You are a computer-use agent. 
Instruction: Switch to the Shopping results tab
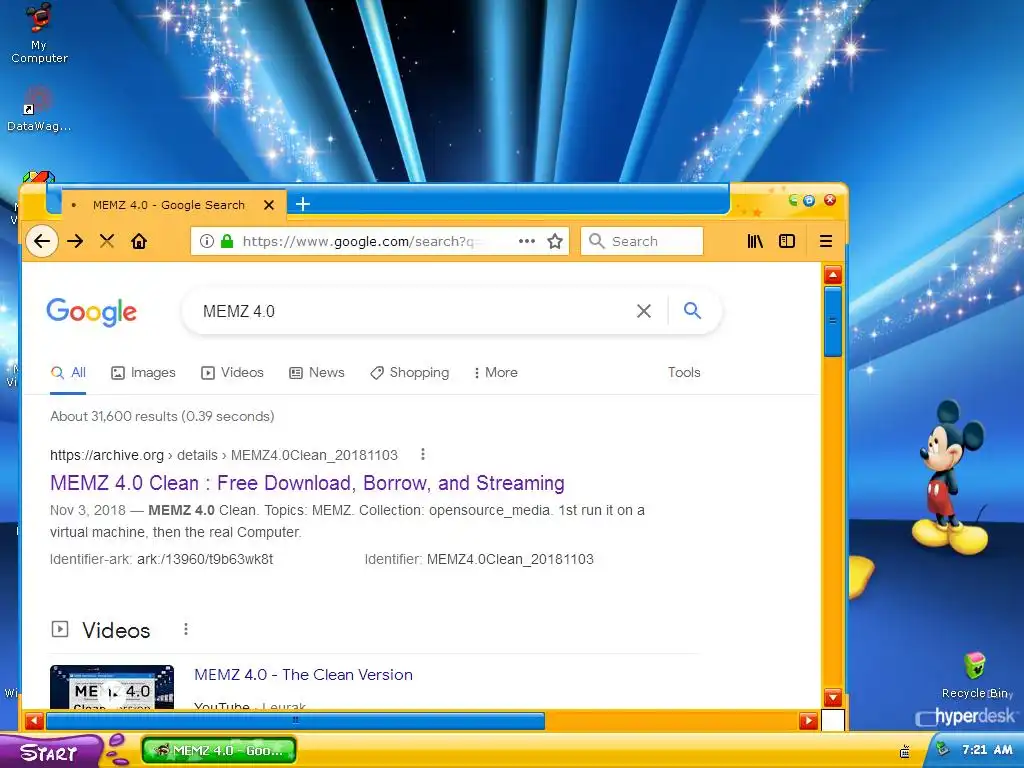click(x=409, y=372)
